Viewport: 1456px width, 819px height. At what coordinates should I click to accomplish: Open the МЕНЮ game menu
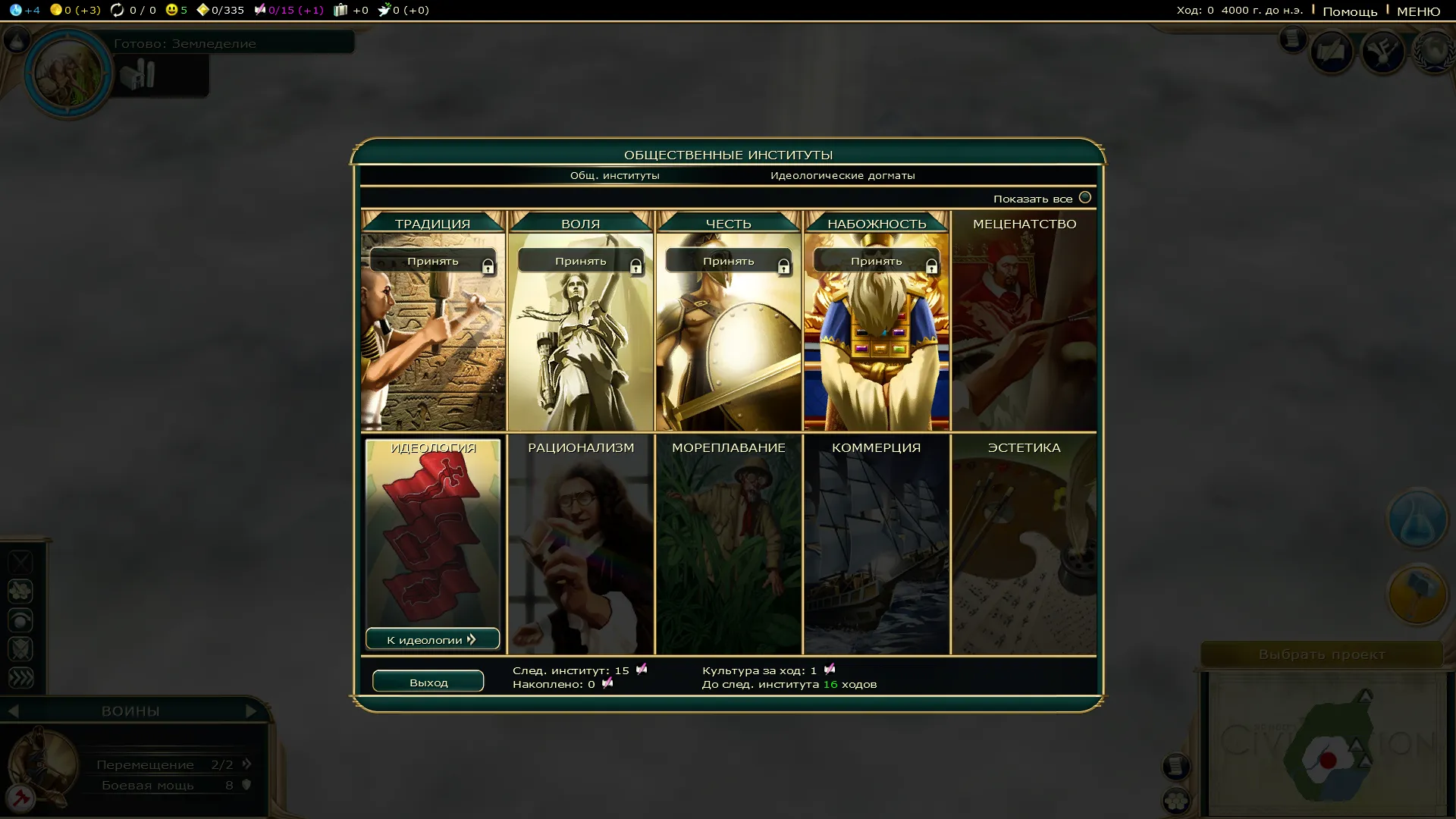point(1418,11)
